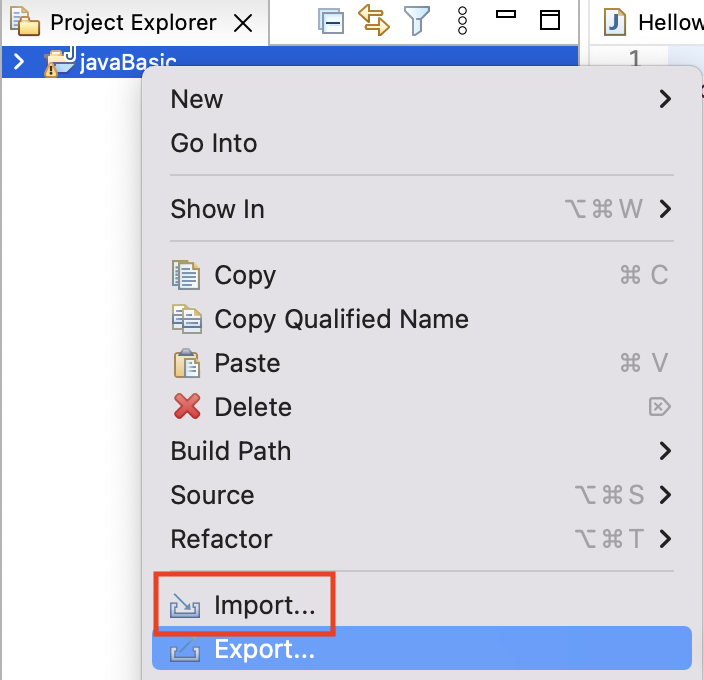The image size is (704, 680).
Task: Click the Collapse All icon in Project Explorer
Action: [331, 21]
